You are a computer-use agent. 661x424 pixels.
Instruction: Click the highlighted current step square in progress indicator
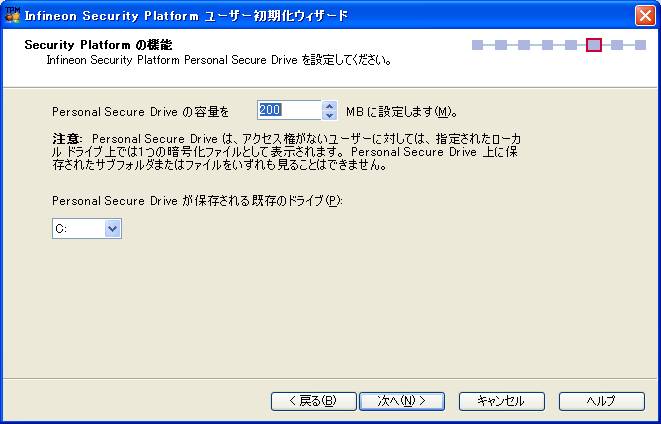[x=594, y=45]
